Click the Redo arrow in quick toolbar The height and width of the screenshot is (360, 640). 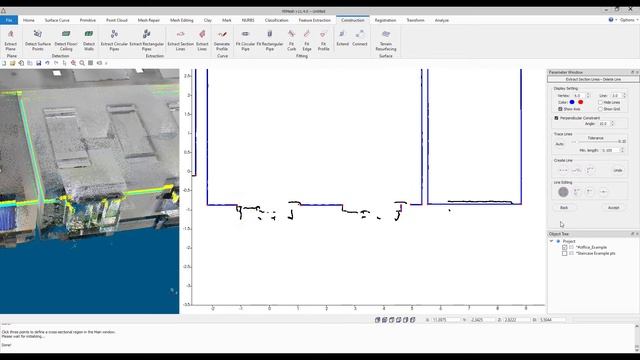pos(56,63)
